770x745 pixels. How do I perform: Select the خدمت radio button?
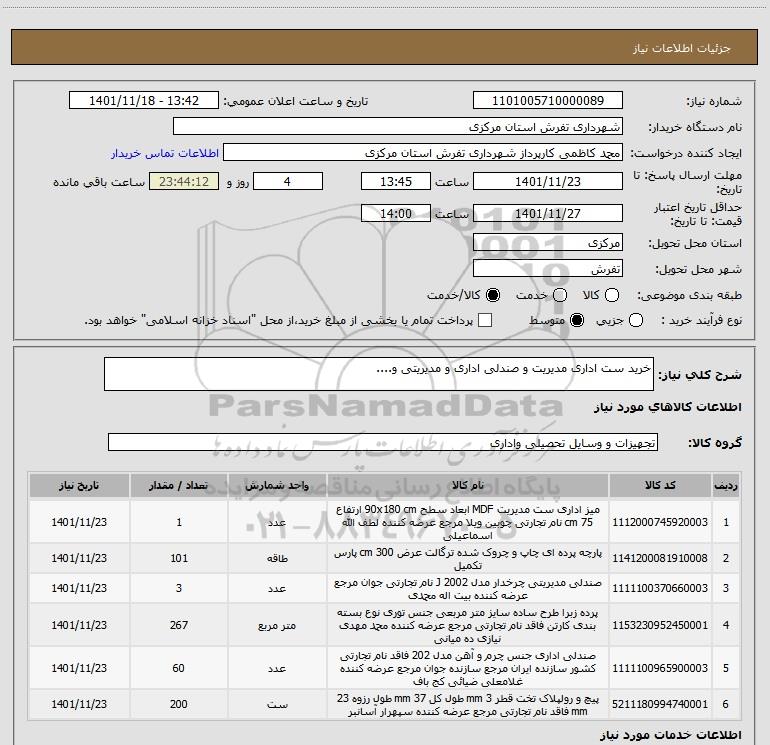(x=560, y=295)
